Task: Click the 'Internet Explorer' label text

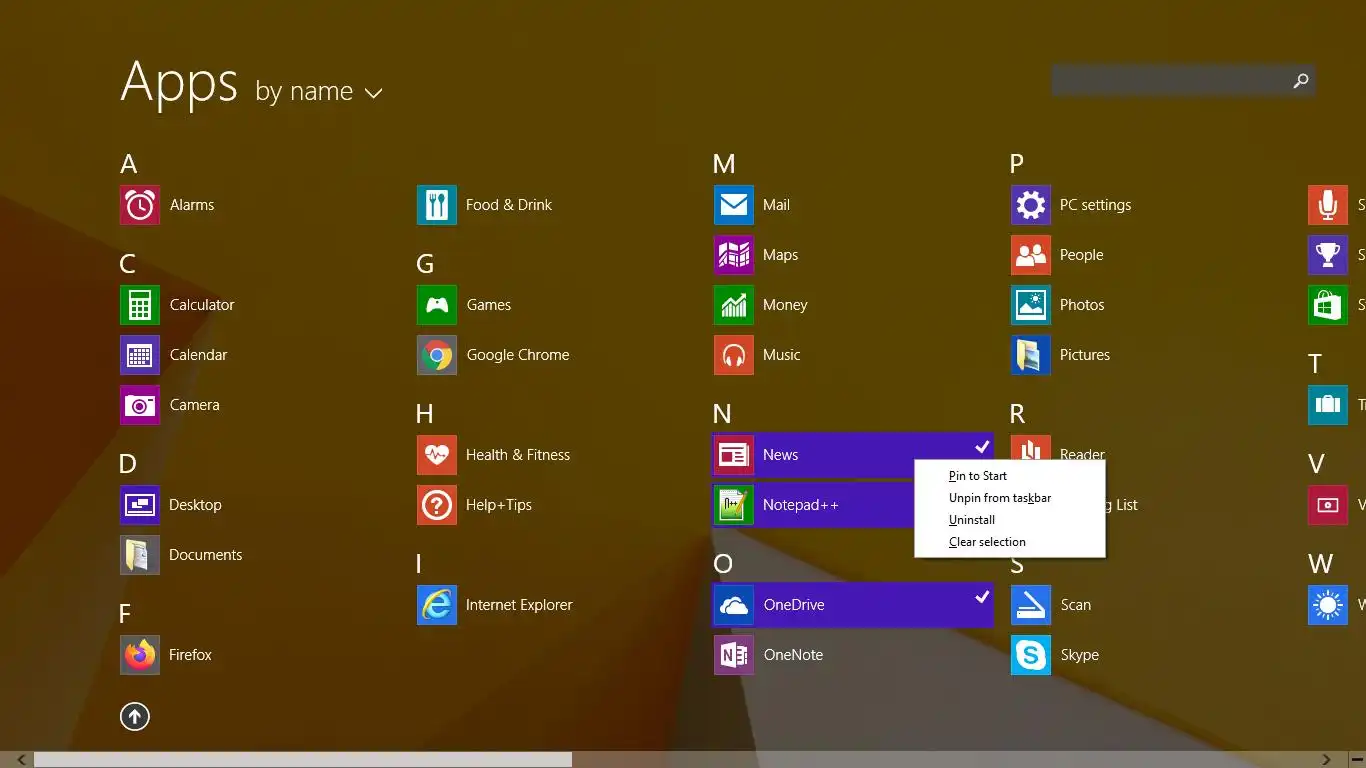Action: tap(519, 605)
